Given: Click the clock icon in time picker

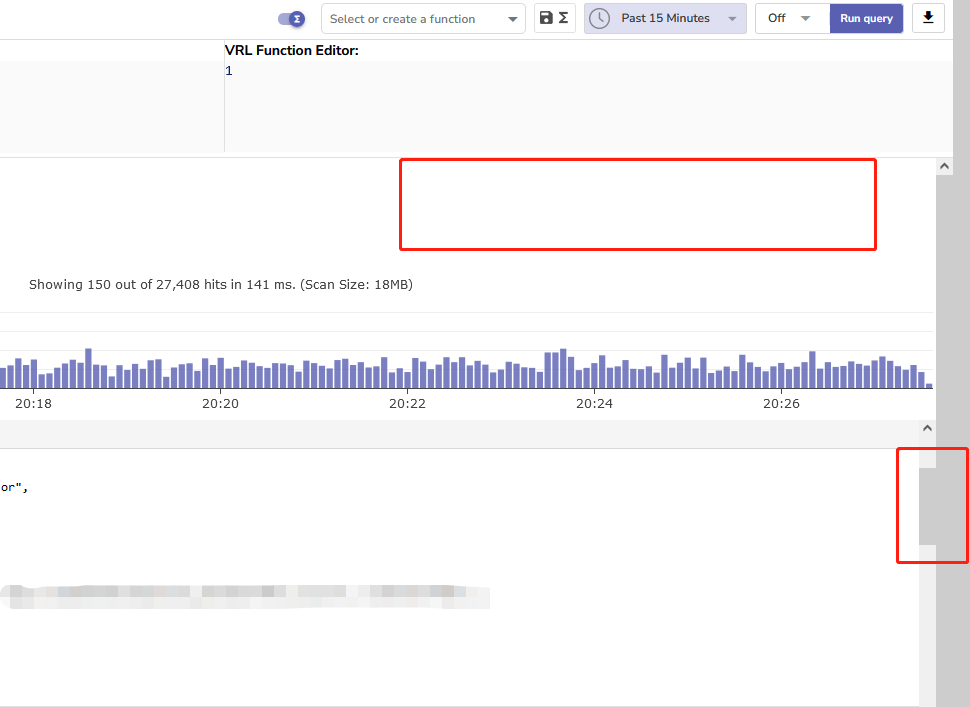Looking at the screenshot, I should coord(600,18).
